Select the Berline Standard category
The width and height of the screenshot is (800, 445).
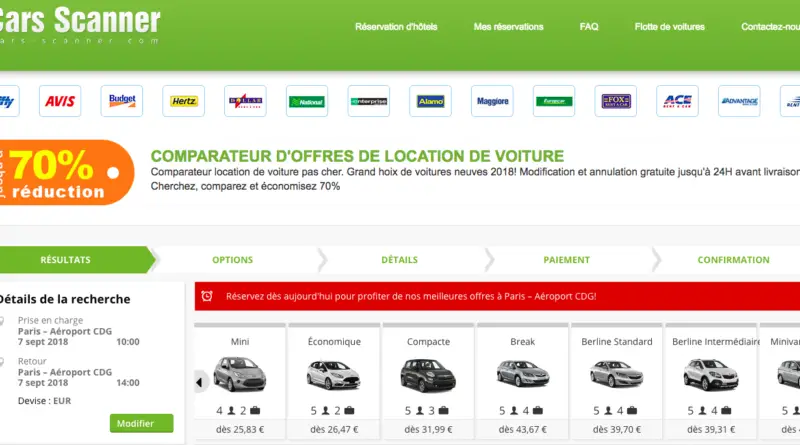coord(617,381)
